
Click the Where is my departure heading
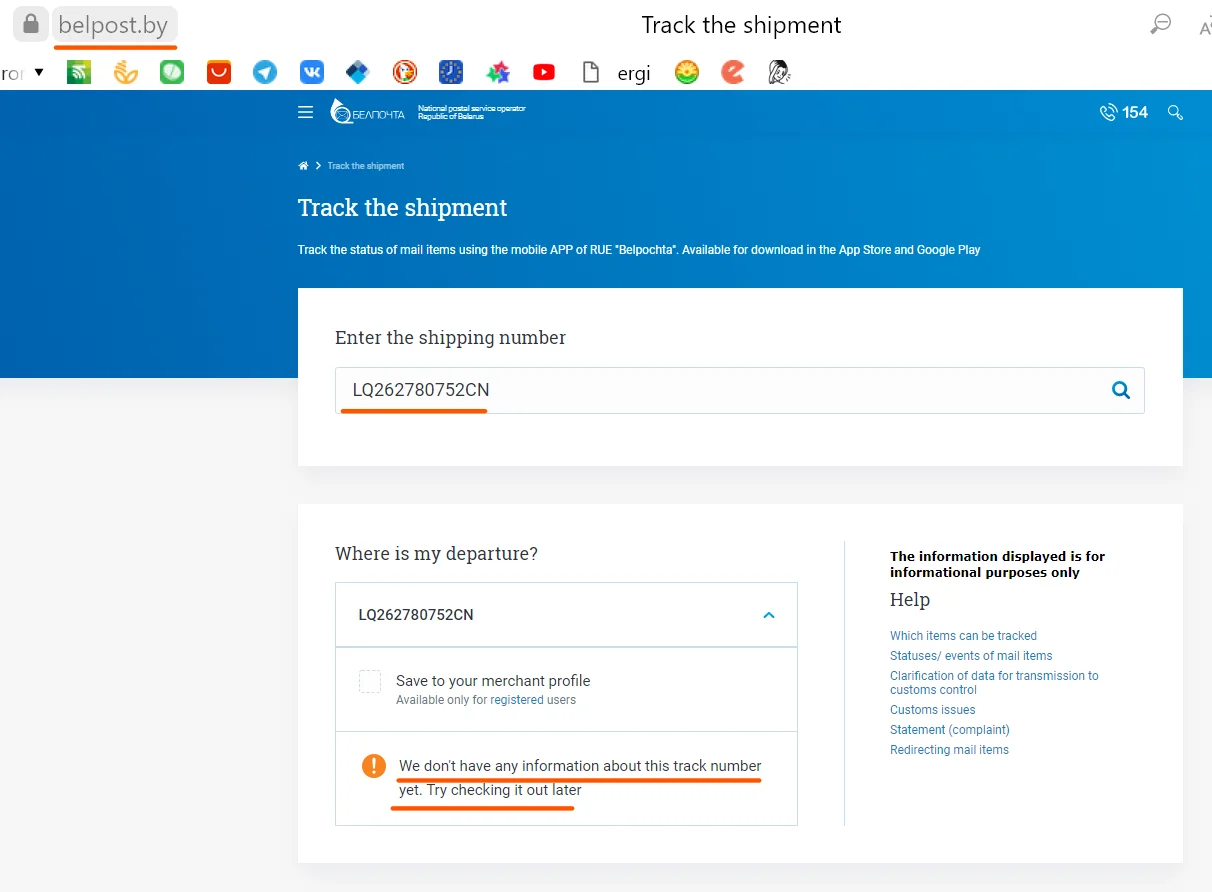(x=436, y=553)
